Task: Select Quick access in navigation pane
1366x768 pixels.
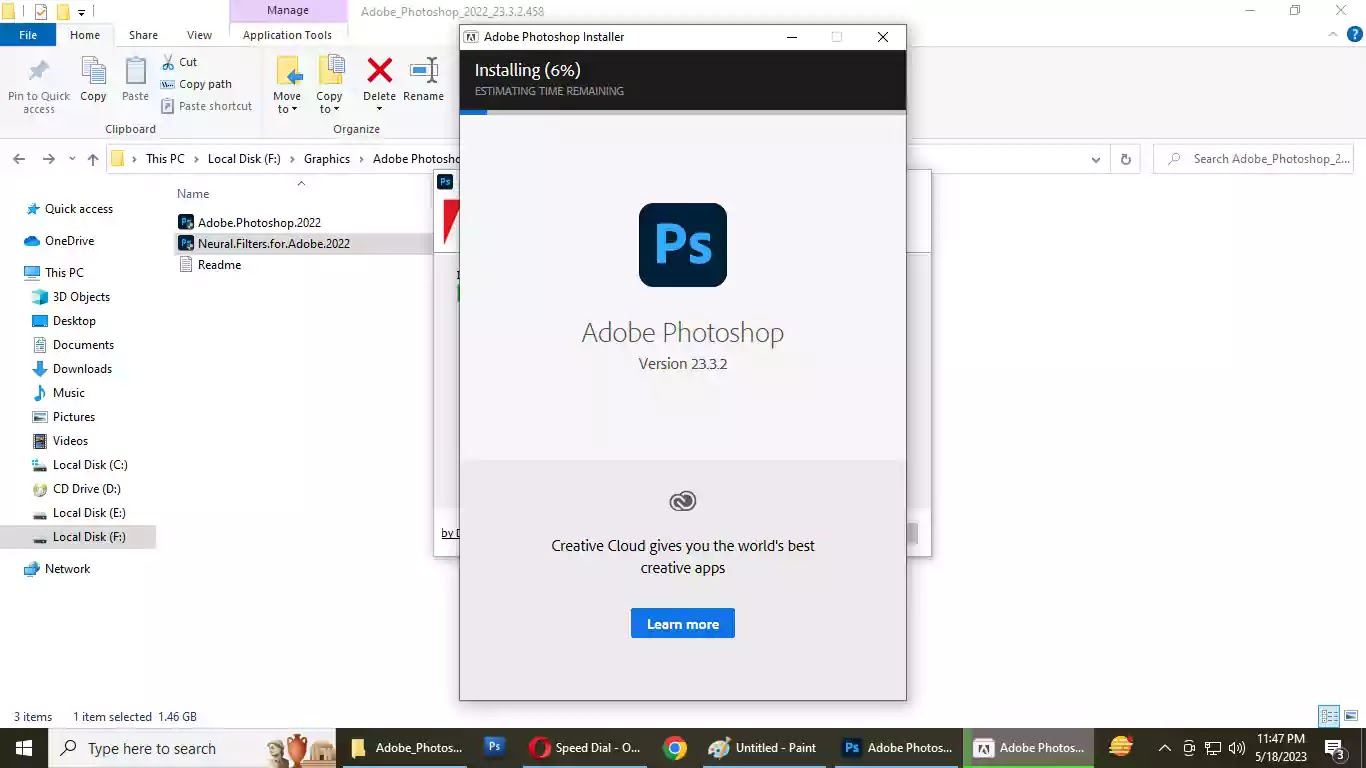Action: (79, 209)
